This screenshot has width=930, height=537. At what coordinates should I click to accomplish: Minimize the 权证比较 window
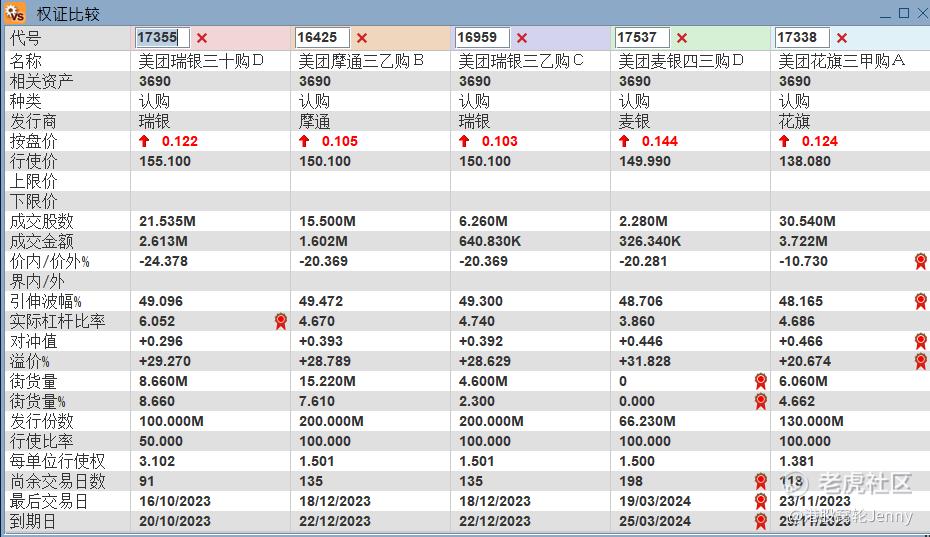885,15
